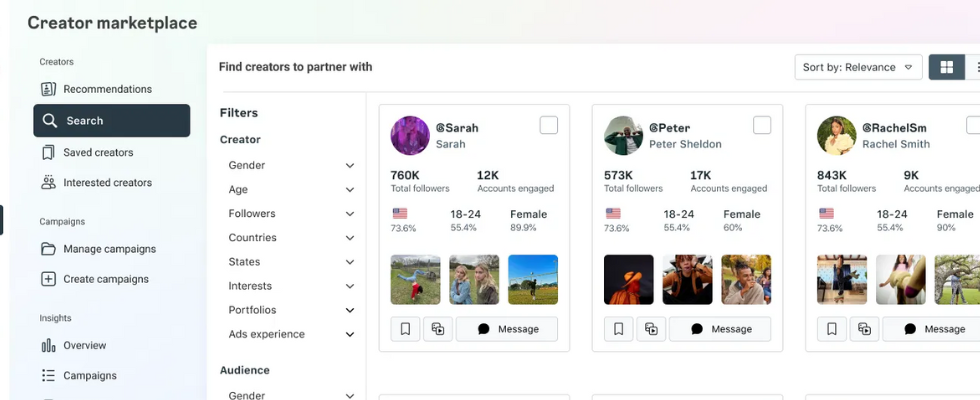This screenshot has width=980, height=400.
Task: Expand the Followers filter
Action: (290, 214)
